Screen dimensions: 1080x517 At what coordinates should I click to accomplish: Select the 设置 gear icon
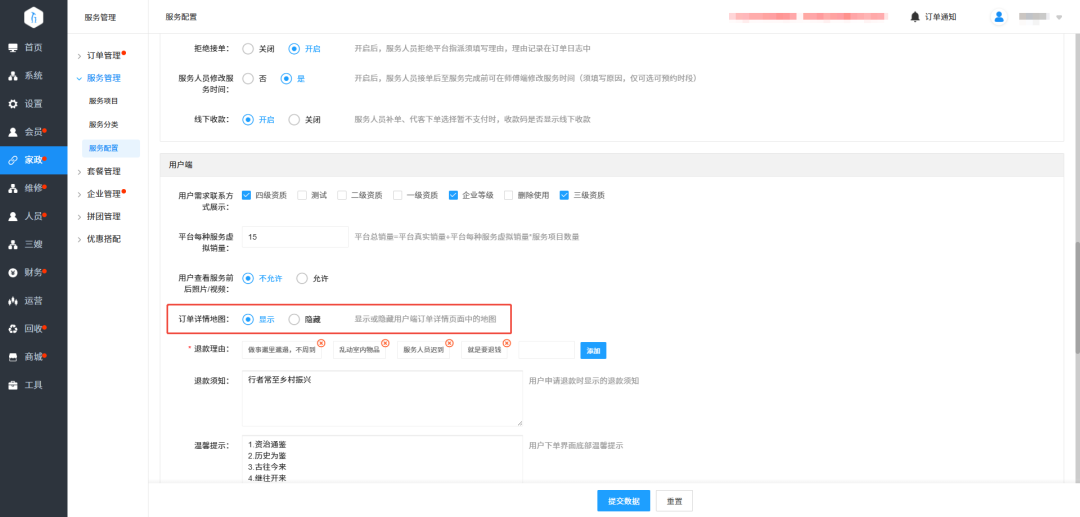(12, 104)
